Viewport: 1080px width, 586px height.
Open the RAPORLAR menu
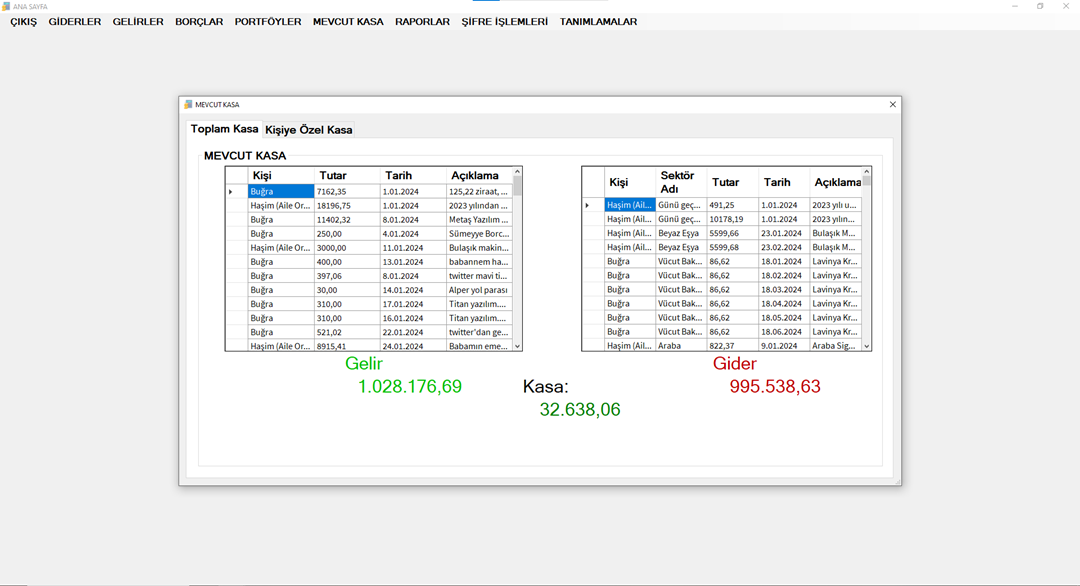click(x=422, y=21)
